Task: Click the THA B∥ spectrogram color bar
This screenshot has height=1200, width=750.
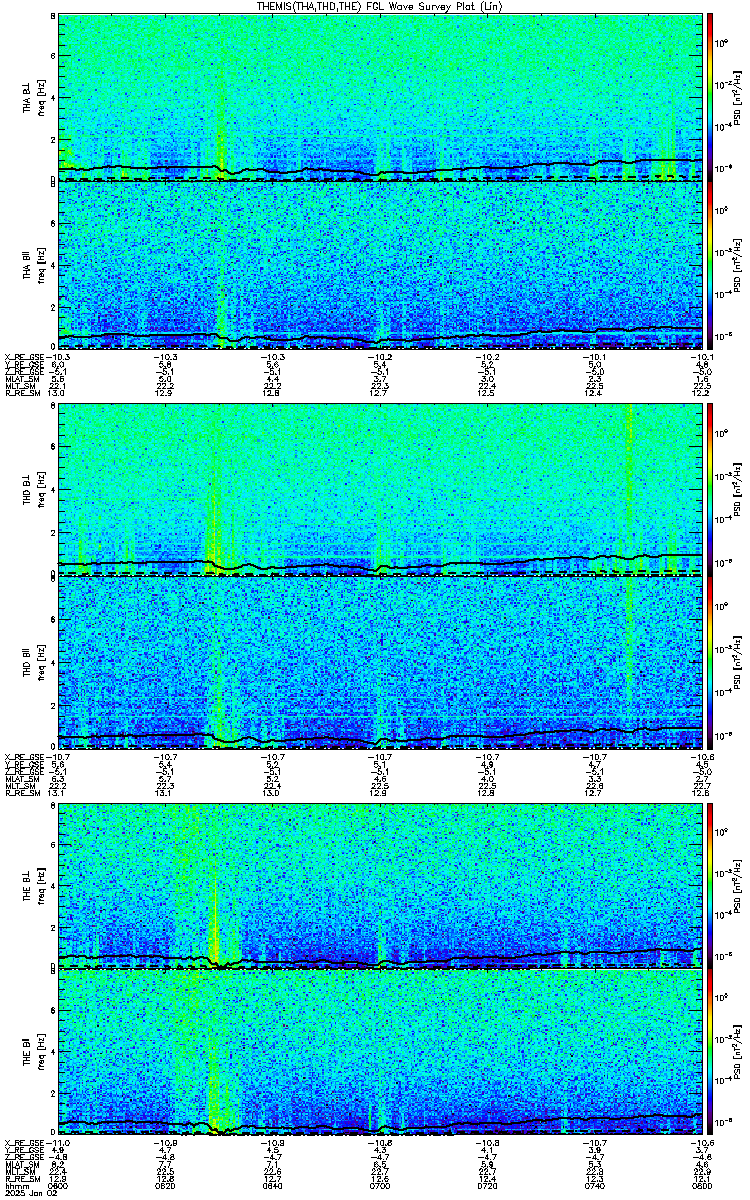Action: pos(710,265)
